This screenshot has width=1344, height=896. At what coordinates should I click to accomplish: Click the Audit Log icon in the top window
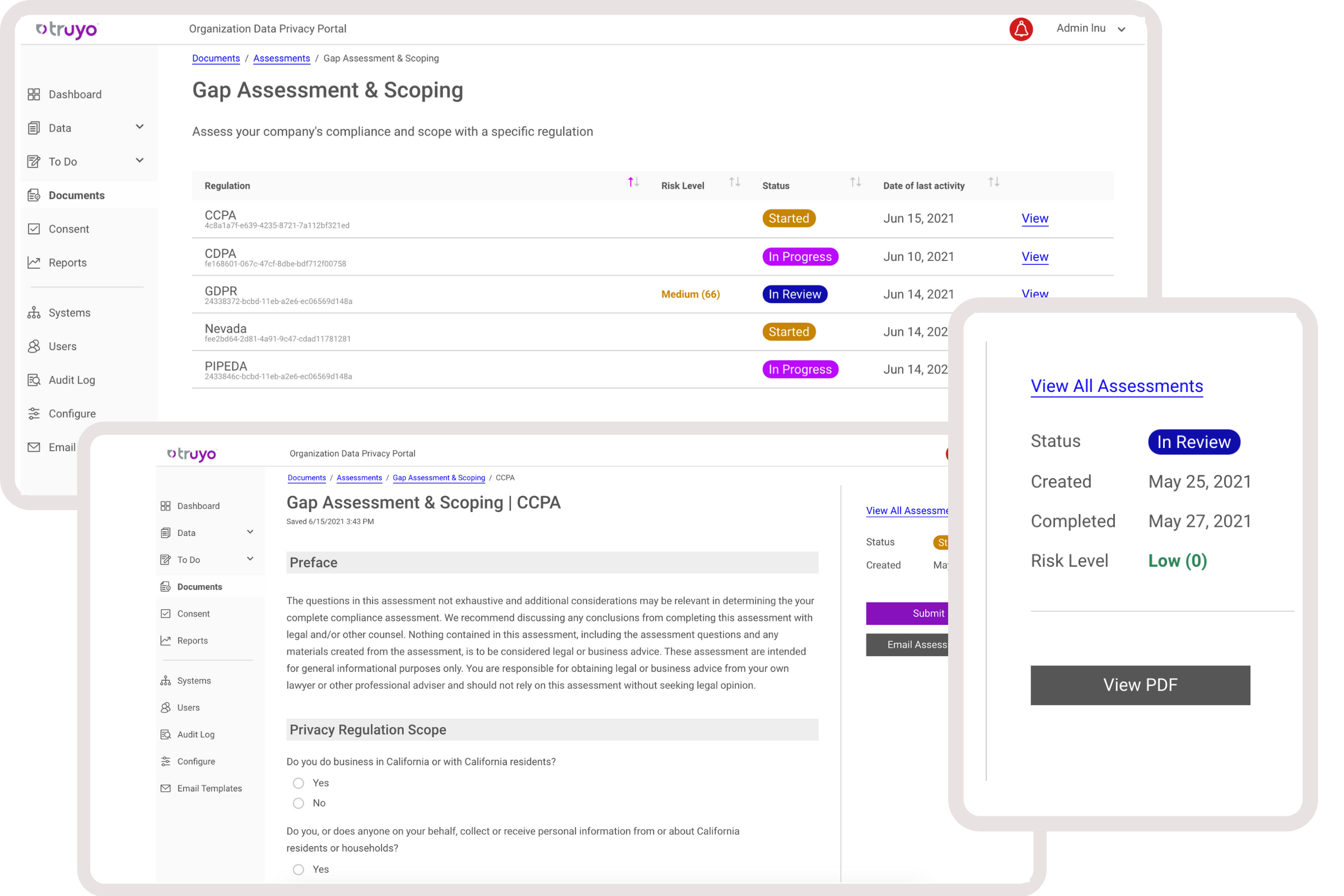pyautogui.click(x=34, y=380)
